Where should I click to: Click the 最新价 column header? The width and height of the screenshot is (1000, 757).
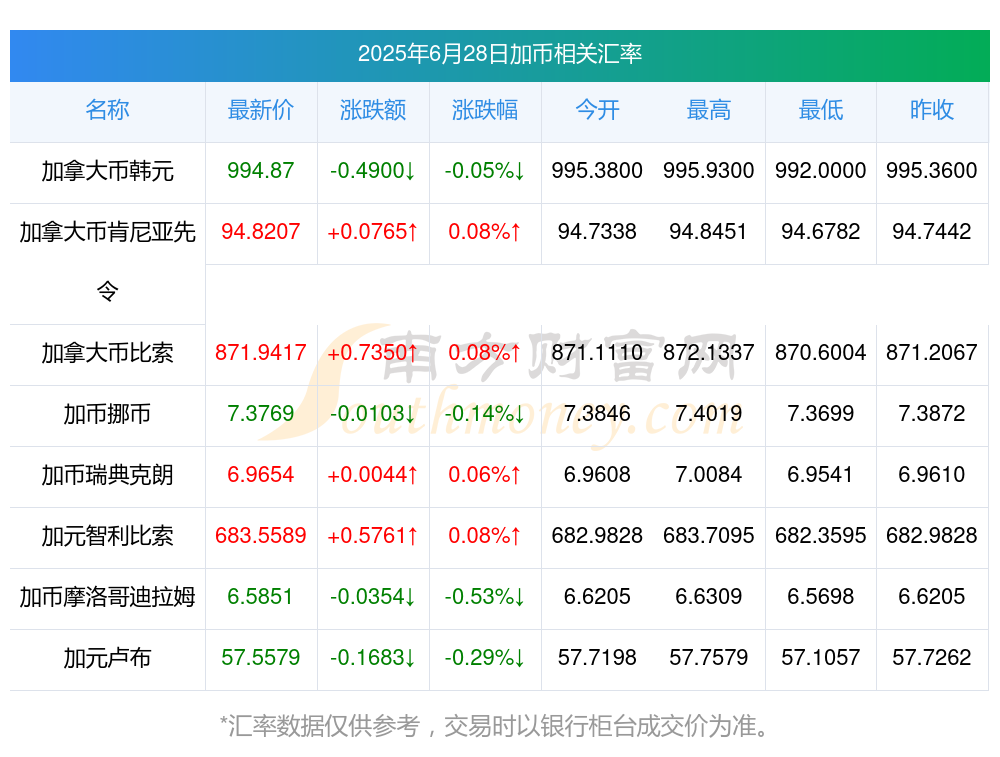tap(261, 110)
